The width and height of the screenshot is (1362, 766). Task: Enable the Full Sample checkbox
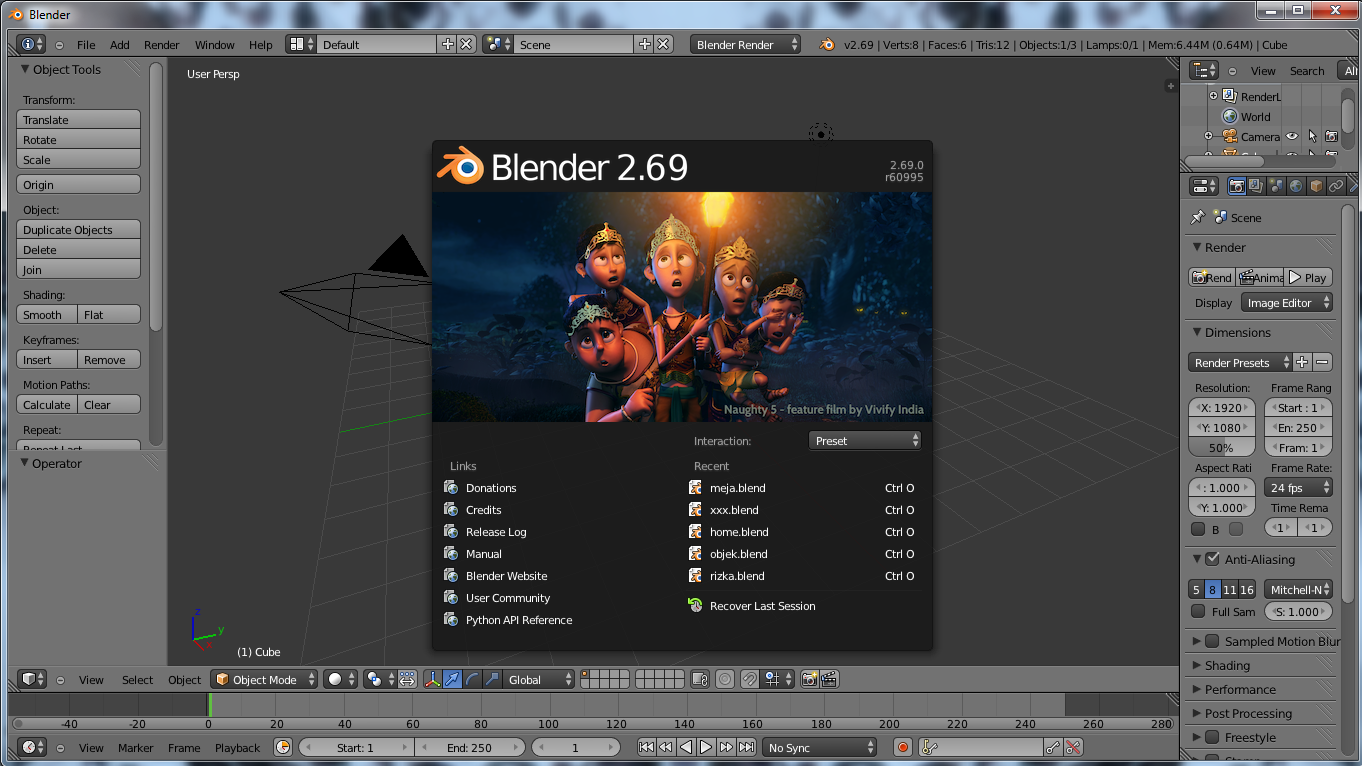click(1198, 611)
